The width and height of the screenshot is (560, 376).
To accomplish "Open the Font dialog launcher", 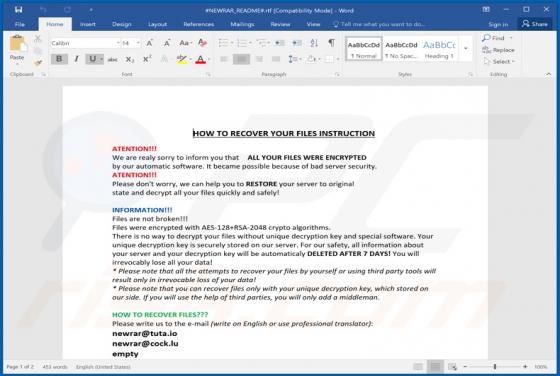I will click(x=208, y=74).
